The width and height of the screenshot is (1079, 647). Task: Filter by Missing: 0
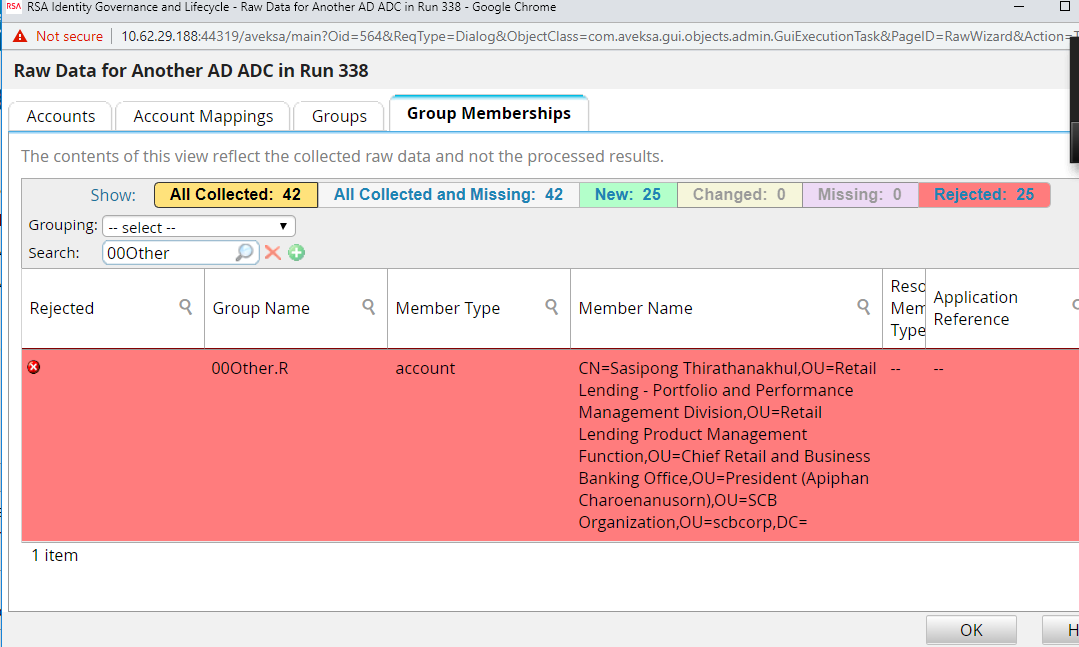click(859, 195)
